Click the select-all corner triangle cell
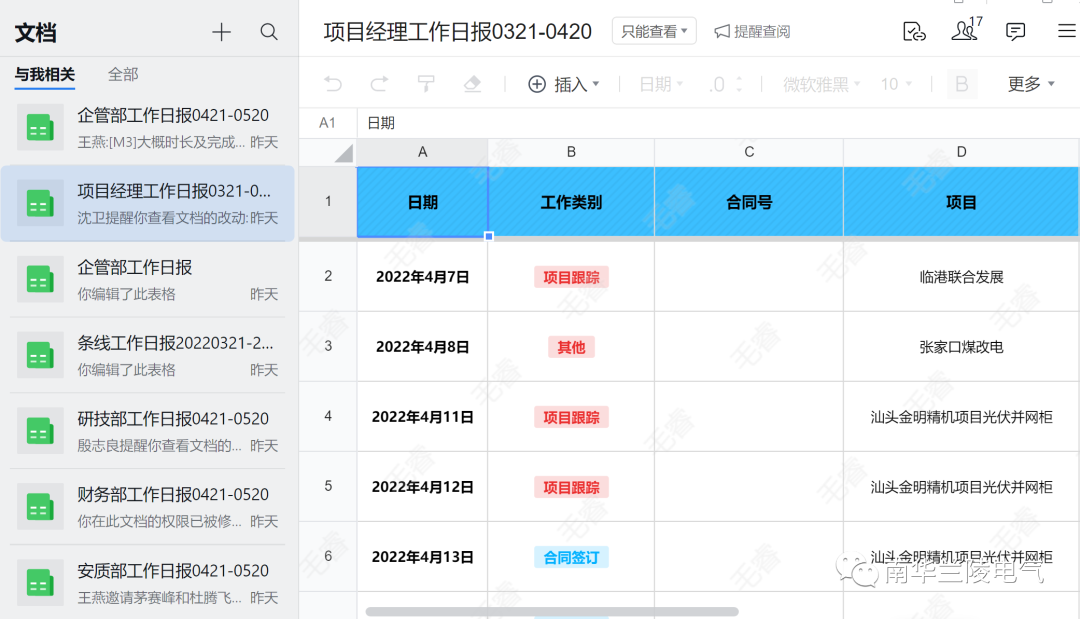 [343, 153]
